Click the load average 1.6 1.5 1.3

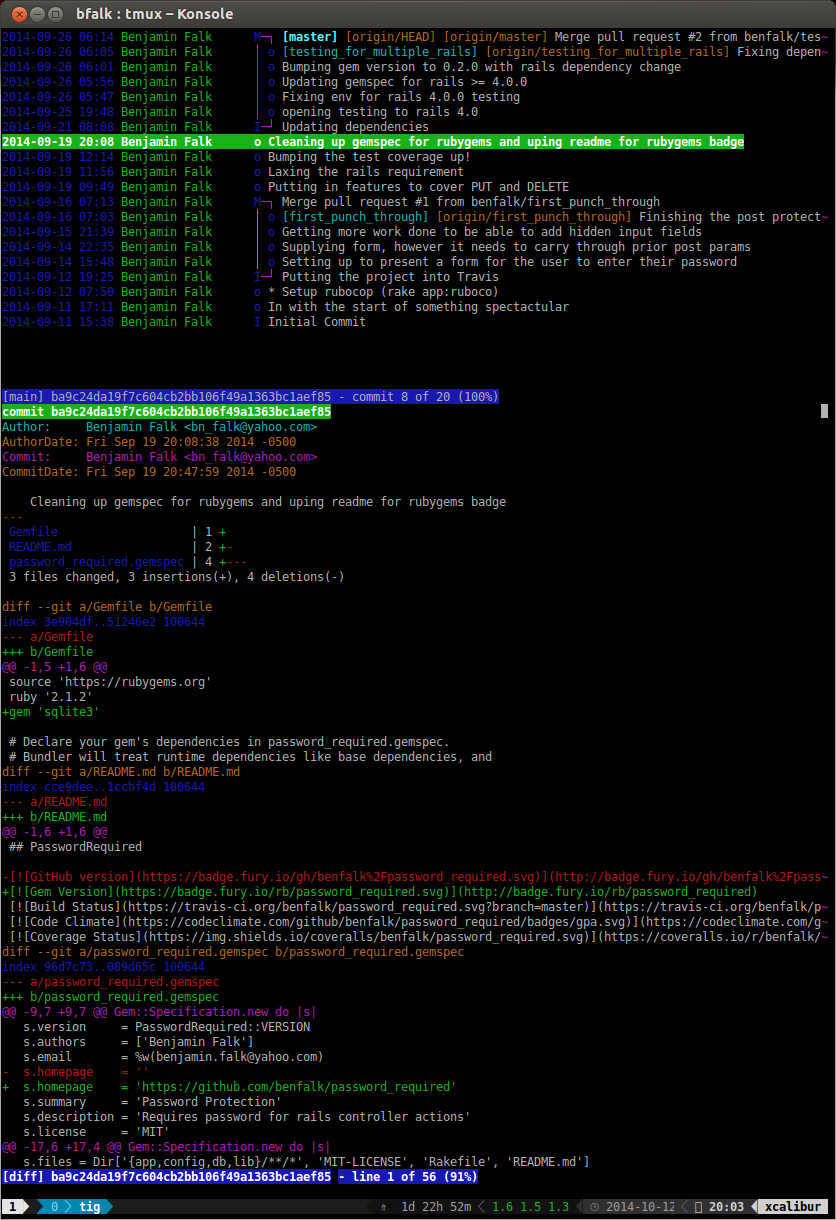click(530, 1207)
